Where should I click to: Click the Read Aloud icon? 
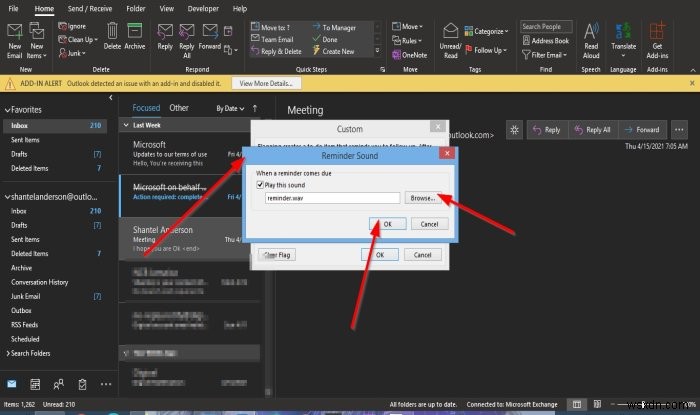tap(591, 31)
